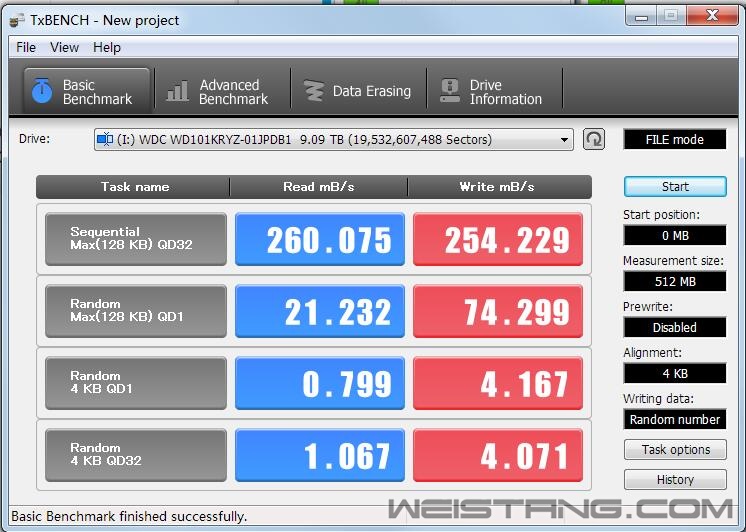Click the Alignment: label

[x=652, y=353]
